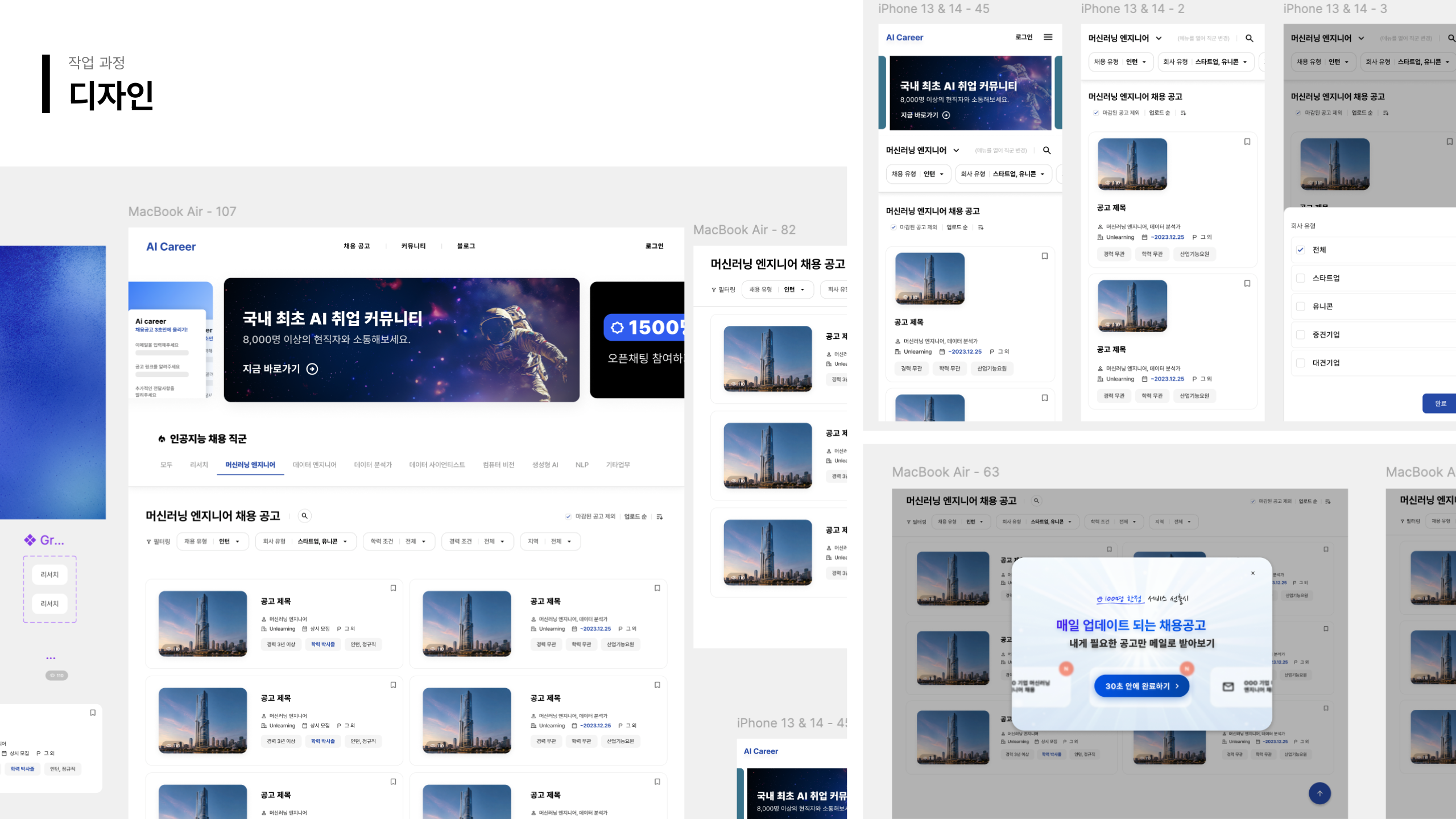
Task: Click 업로드 순 sort label in MacBook Air - 107
Action: point(635,516)
